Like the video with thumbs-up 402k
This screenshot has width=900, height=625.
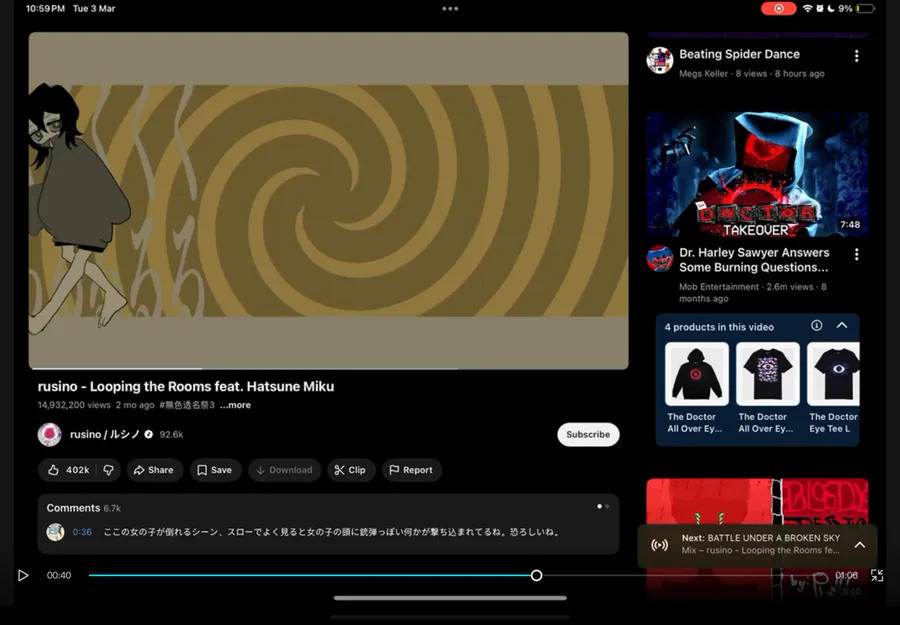coord(68,470)
